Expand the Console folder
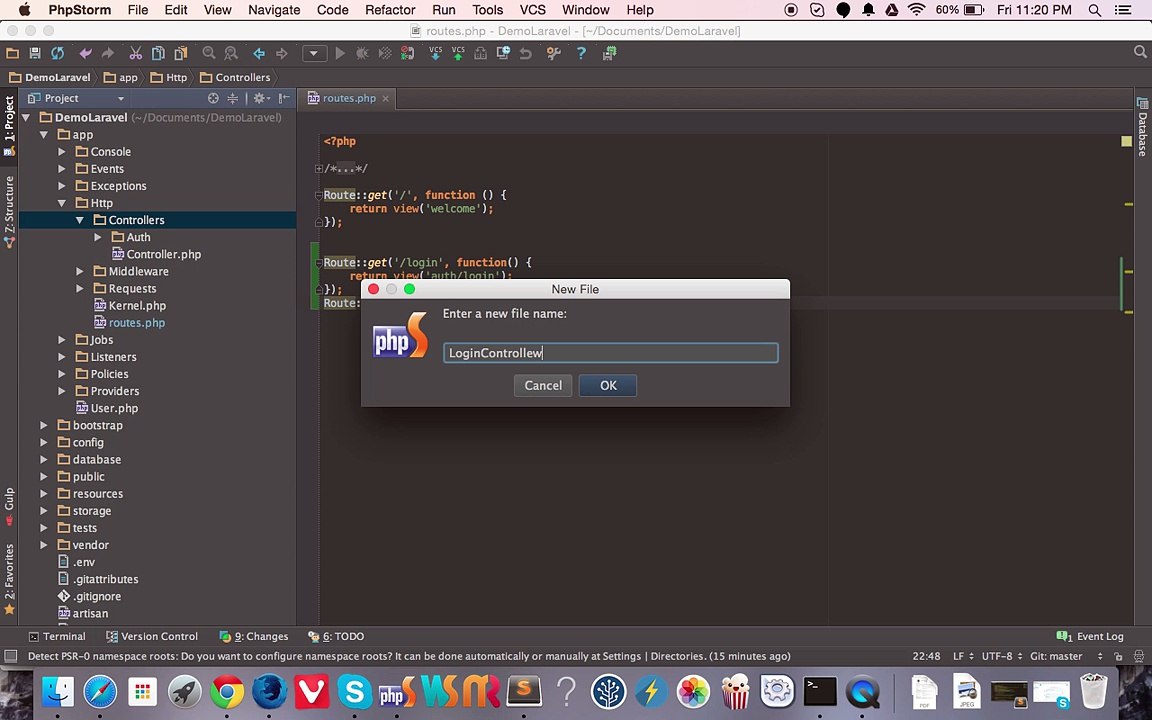This screenshot has width=1152, height=720. (x=62, y=151)
